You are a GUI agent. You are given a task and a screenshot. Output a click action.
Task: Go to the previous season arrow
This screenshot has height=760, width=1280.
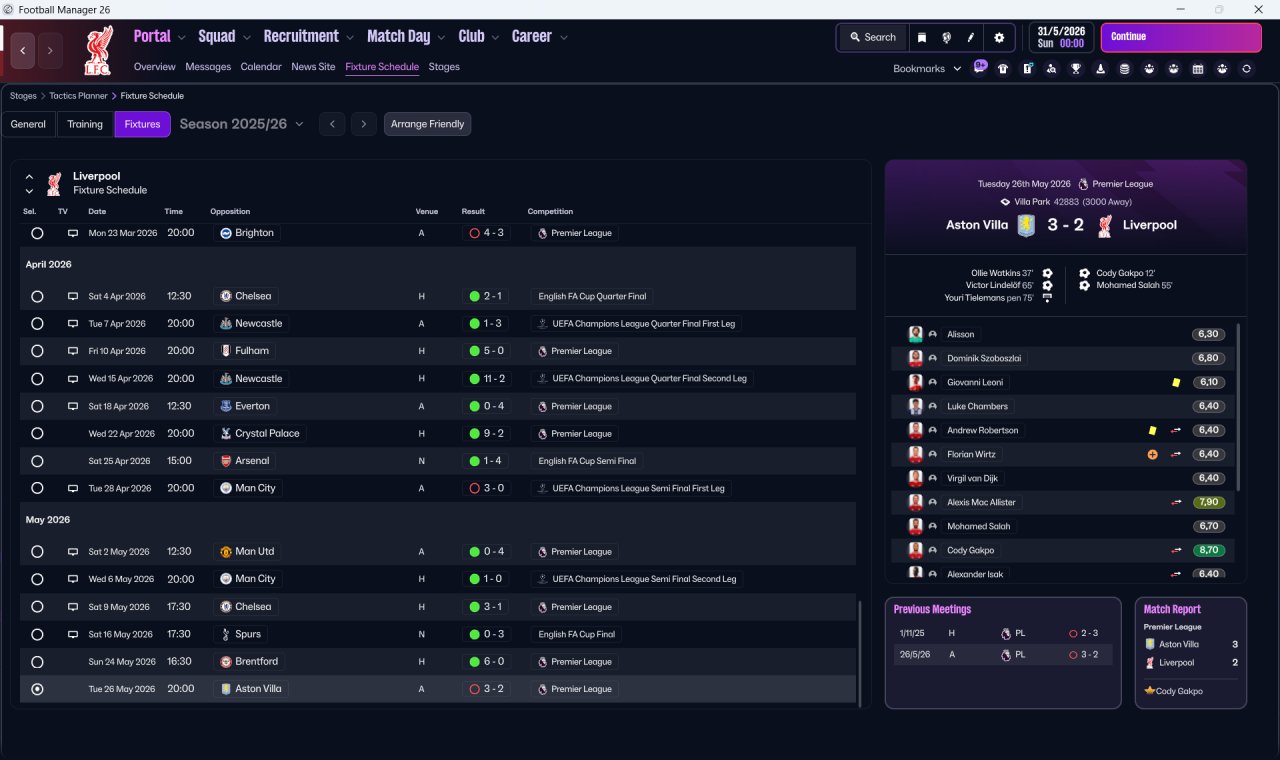coord(333,124)
